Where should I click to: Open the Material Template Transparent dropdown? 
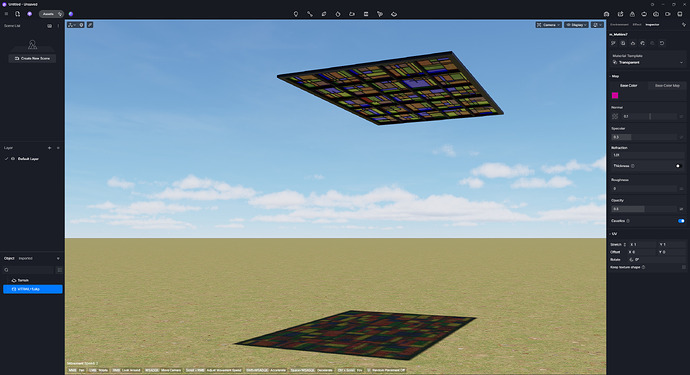(648, 62)
